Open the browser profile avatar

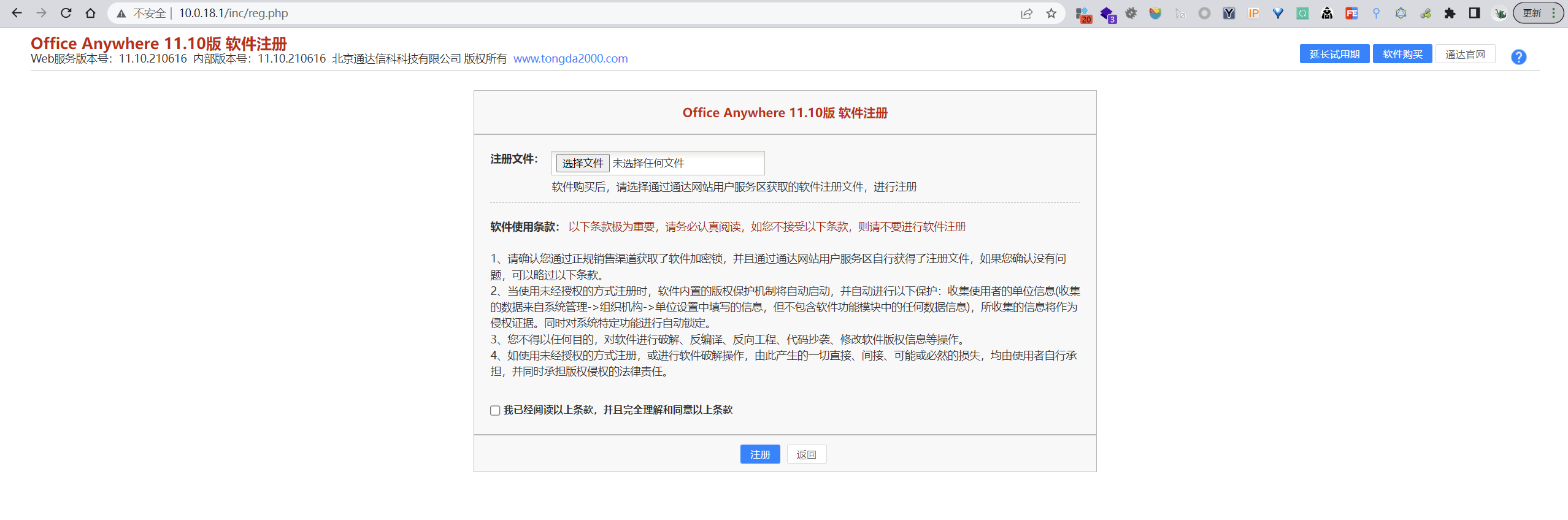[x=1500, y=13]
